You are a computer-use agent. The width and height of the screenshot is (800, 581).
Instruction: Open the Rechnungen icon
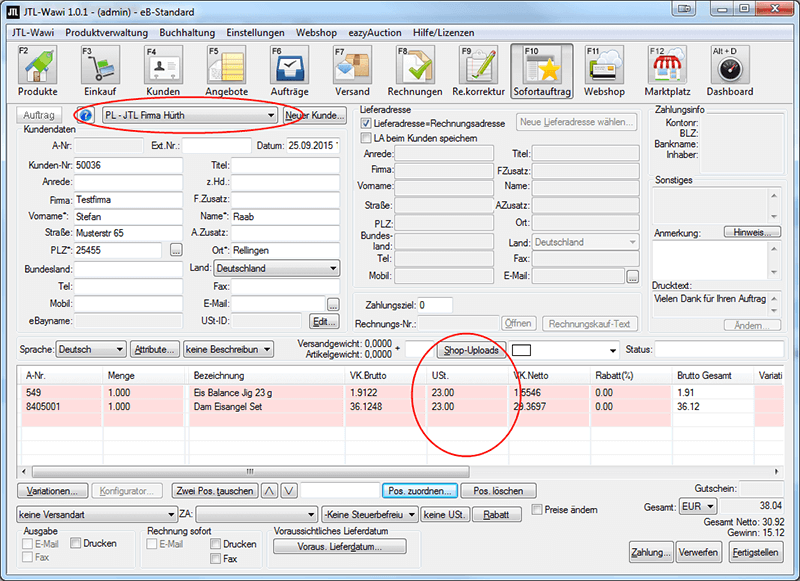tap(415, 65)
